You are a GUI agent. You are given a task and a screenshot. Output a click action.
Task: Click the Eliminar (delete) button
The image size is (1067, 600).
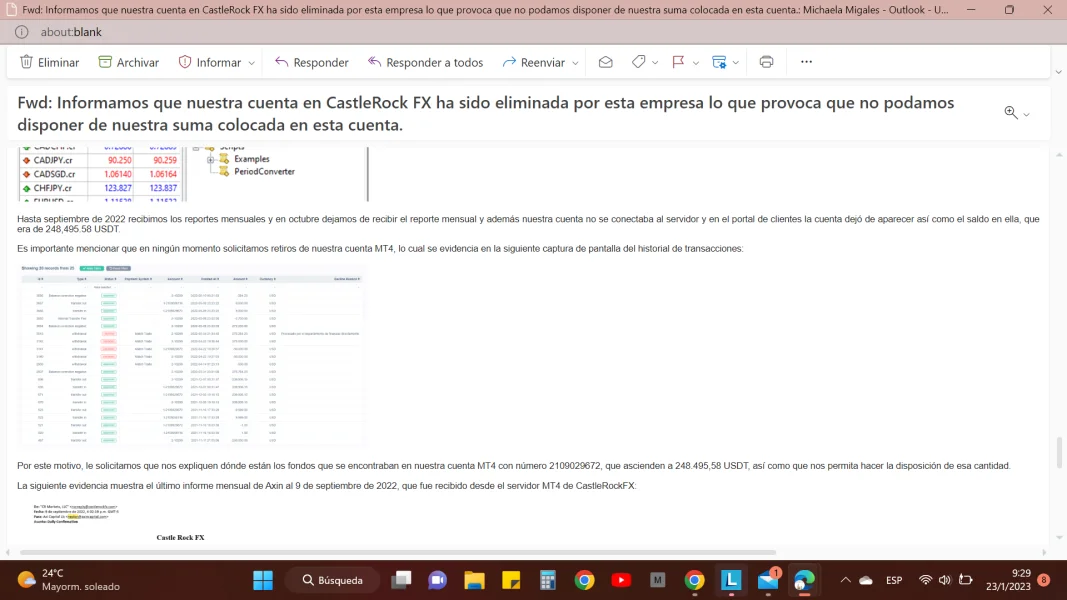[x=50, y=62]
